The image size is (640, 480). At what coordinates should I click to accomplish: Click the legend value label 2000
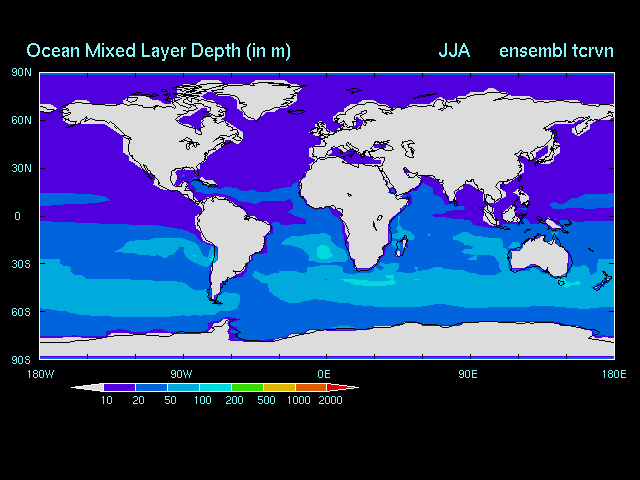329,401
